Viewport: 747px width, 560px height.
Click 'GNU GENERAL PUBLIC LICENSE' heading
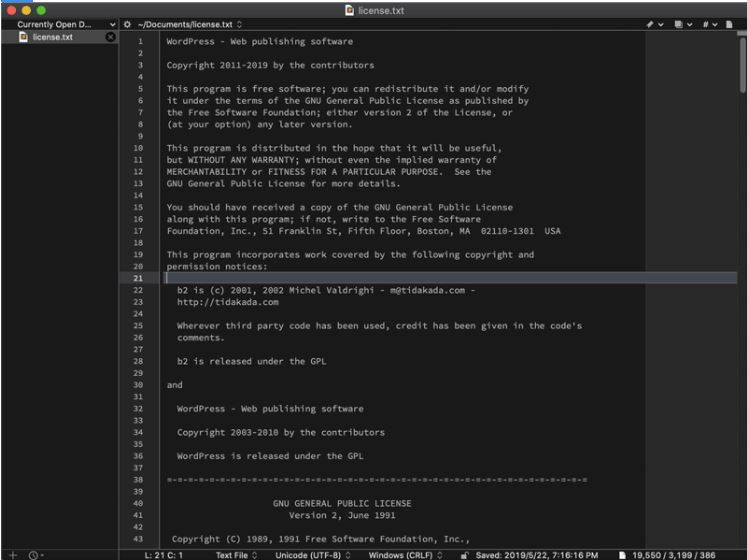pos(342,503)
